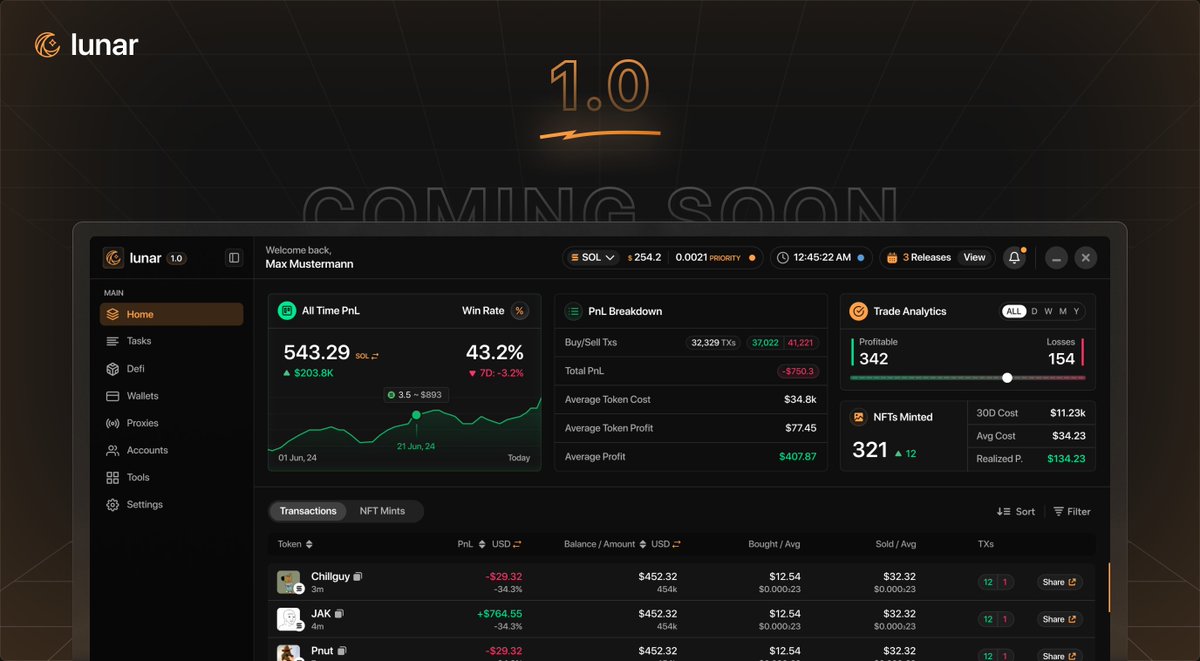Sort by Token column arrows

pos(309,544)
